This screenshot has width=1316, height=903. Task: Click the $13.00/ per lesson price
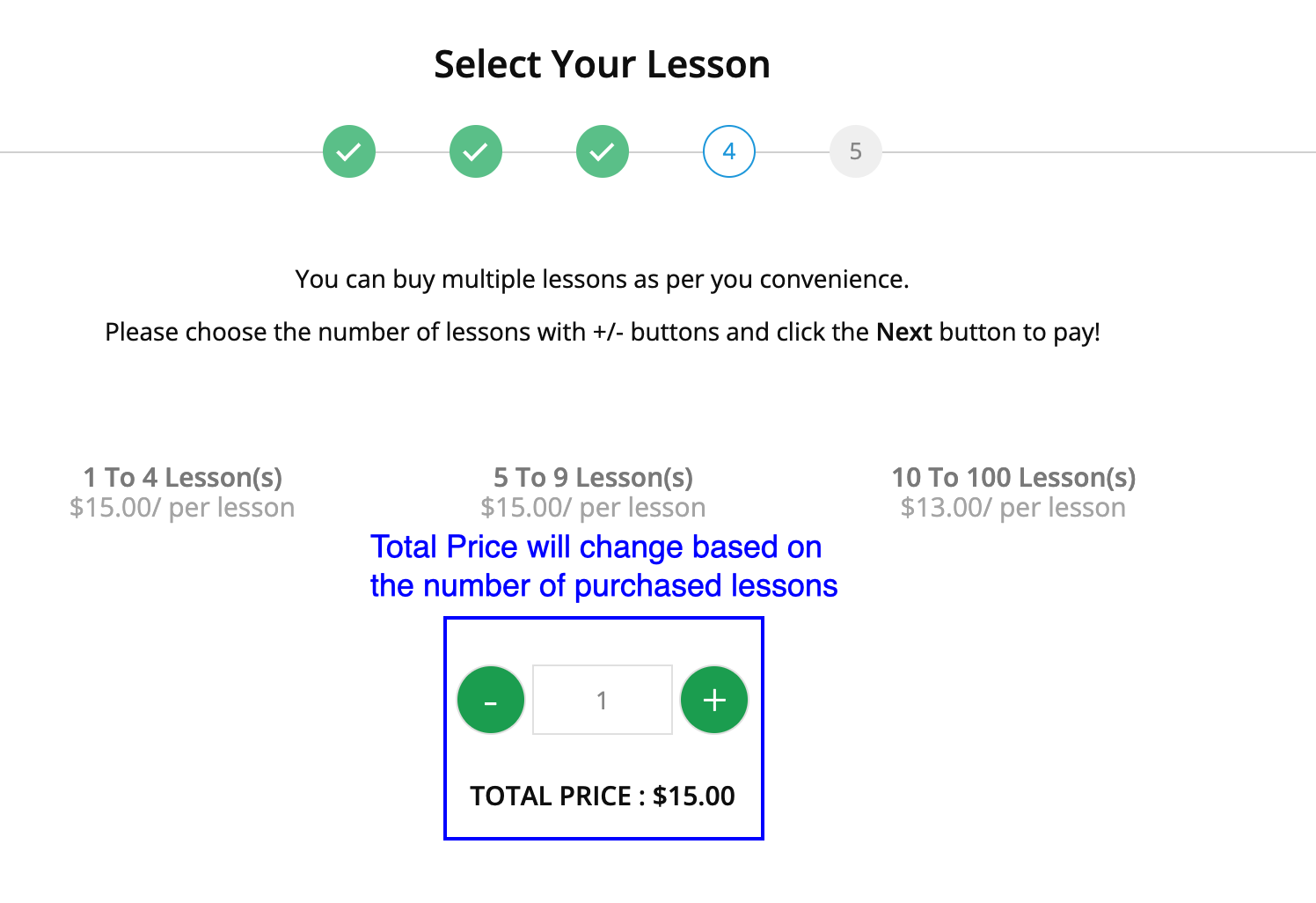[1013, 508]
